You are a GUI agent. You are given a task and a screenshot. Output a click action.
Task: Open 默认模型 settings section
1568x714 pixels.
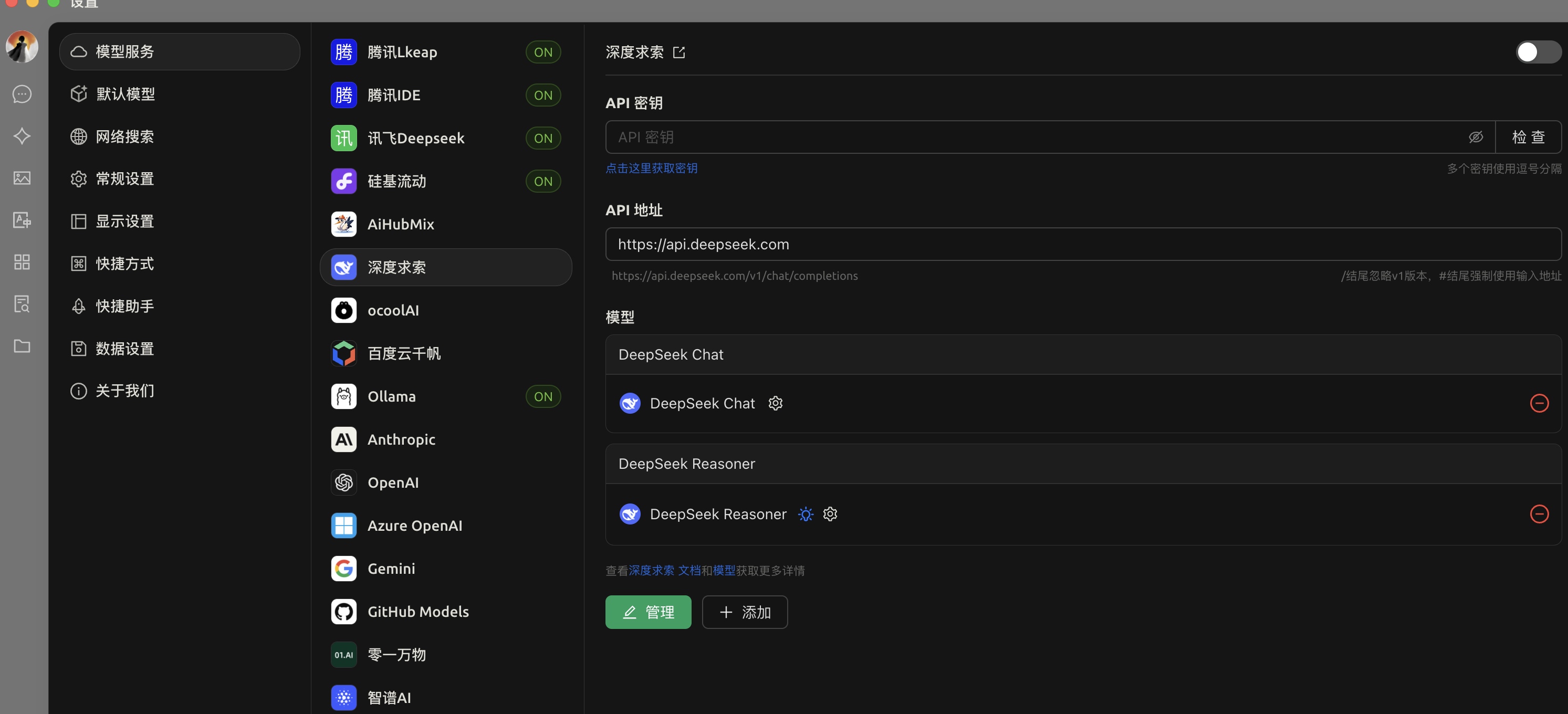[180, 94]
